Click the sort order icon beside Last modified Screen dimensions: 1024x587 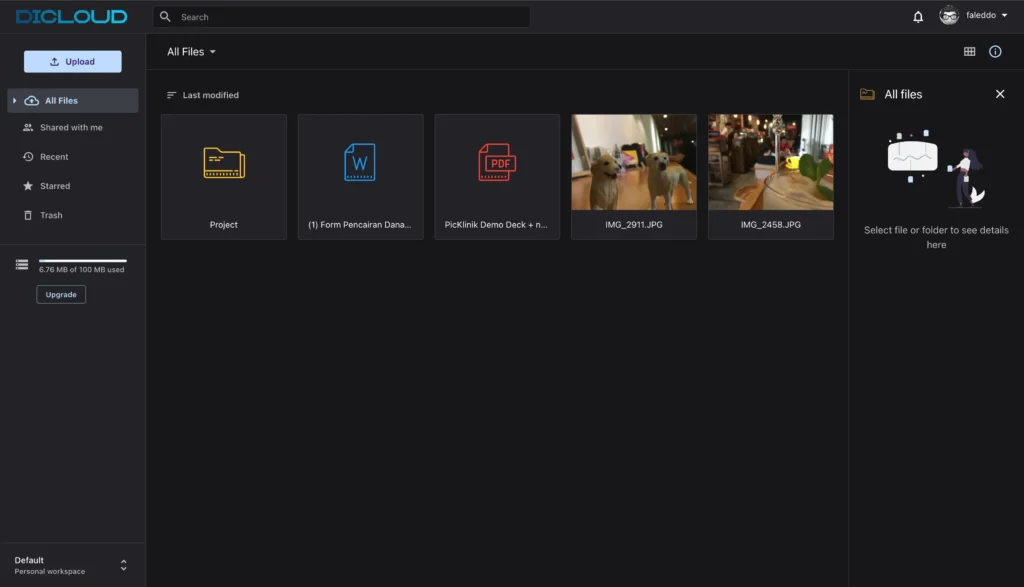pyautogui.click(x=171, y=95)
